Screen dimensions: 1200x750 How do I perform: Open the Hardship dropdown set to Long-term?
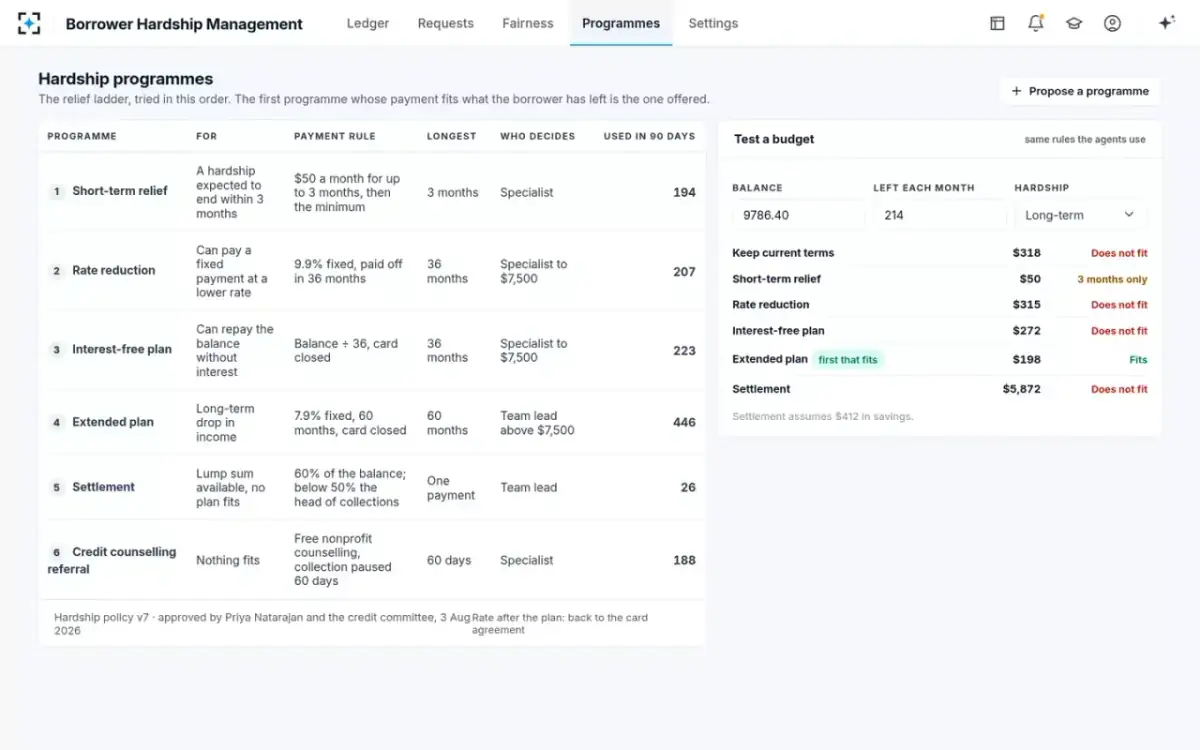(1080, 215)
